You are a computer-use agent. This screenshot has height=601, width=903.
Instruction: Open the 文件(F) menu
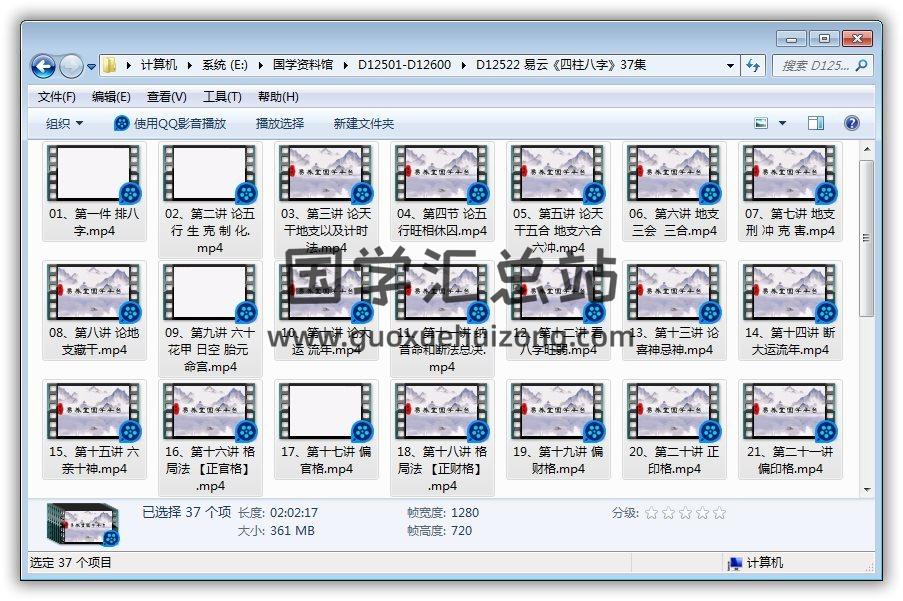pyautogui.click(x=56, y=97)
